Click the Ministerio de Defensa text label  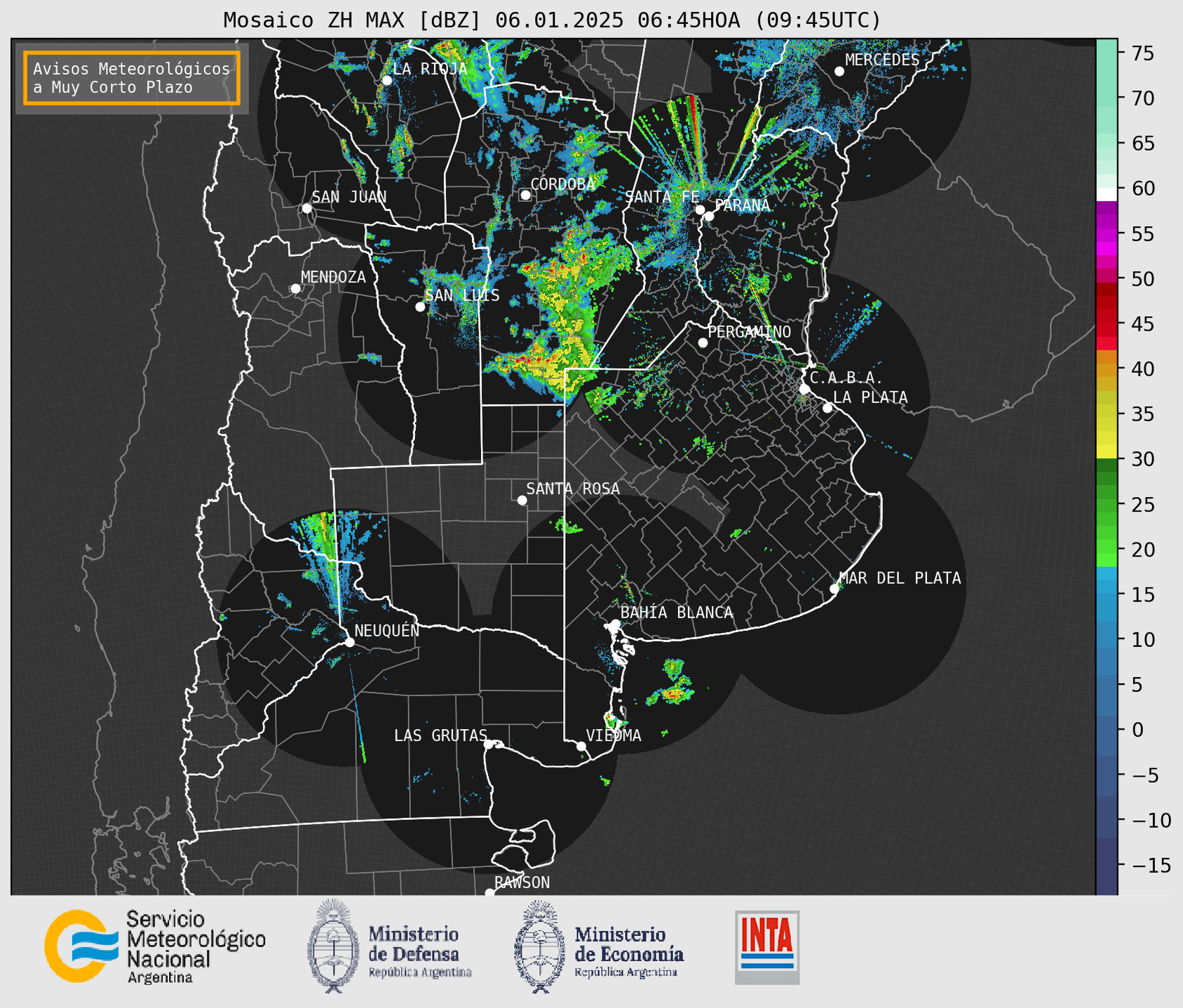click(x=420, y=951)
